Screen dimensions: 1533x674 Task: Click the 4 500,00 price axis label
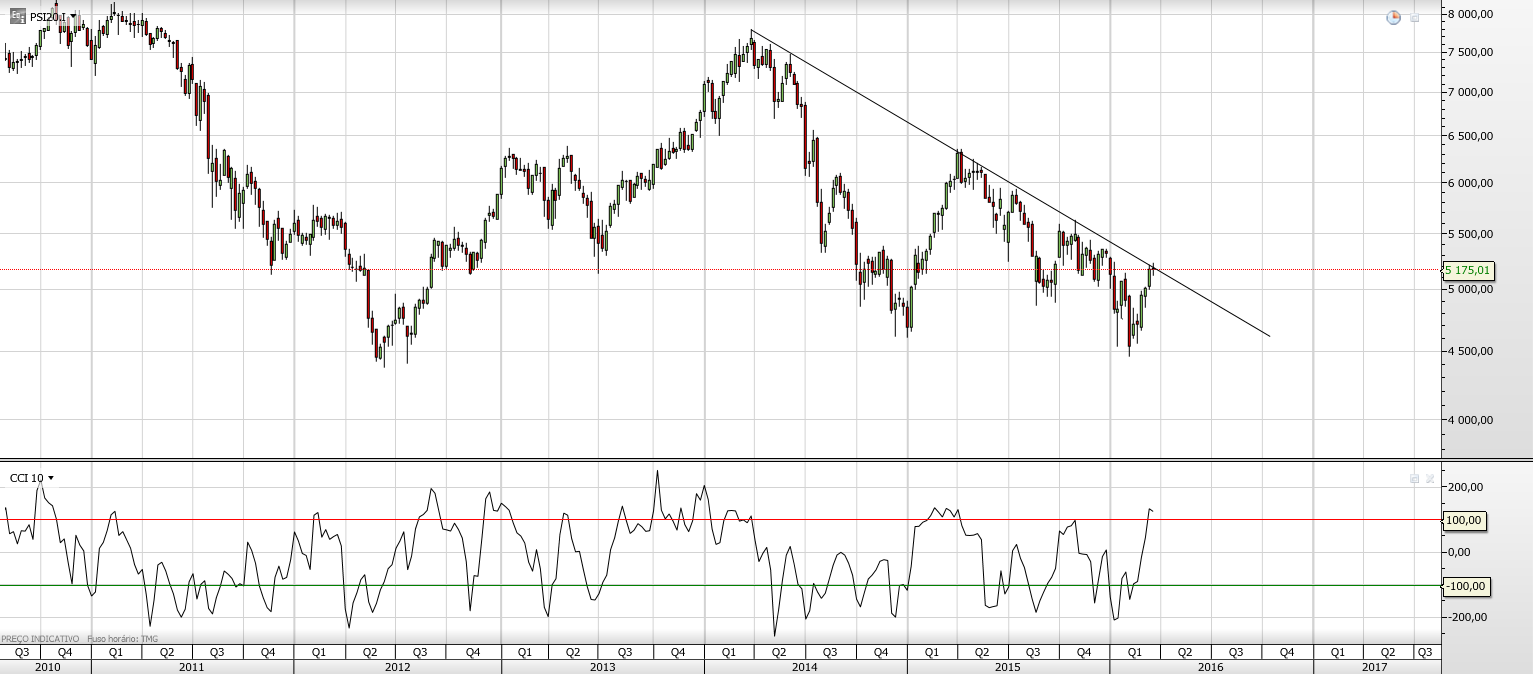[1469, 351]
